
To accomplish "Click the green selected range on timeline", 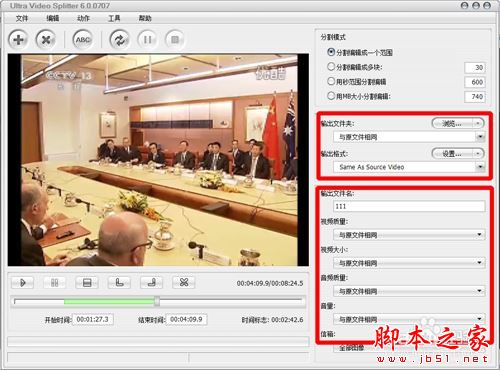I will coord(109,302).
